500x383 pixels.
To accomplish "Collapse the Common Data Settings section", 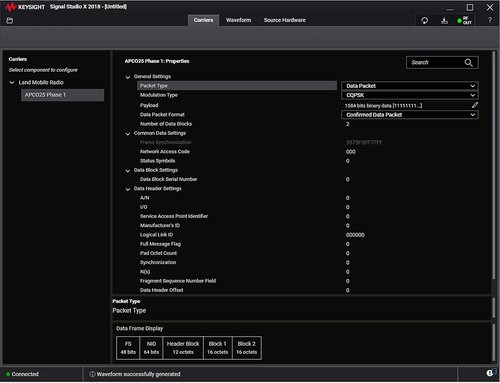I will point(128,134).
